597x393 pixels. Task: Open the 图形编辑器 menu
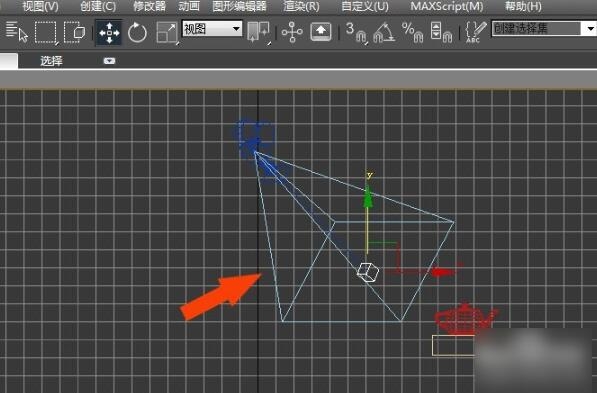[239, 6]
